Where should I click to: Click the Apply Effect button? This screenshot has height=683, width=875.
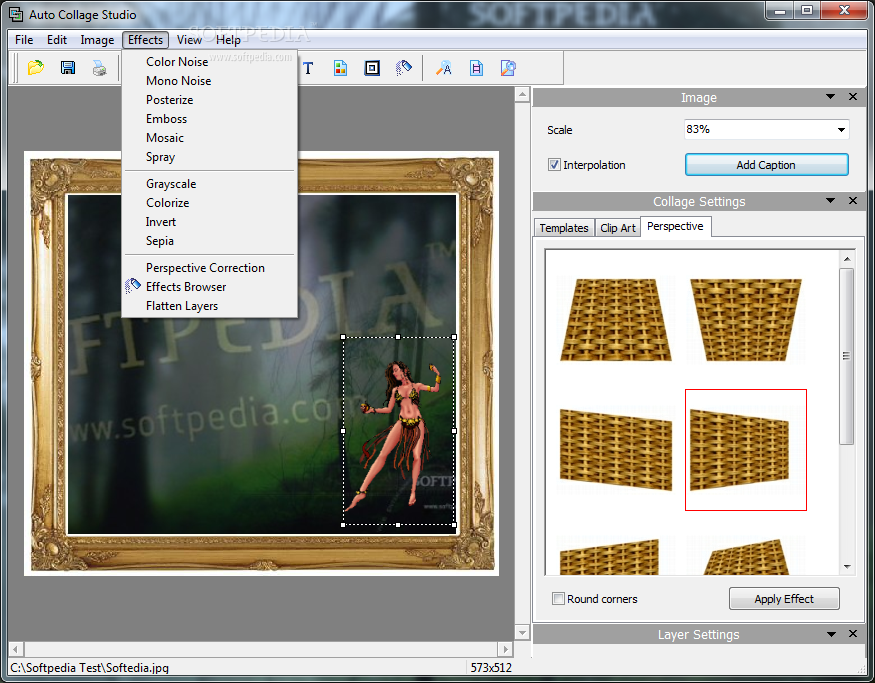click(x=784, y=599)
